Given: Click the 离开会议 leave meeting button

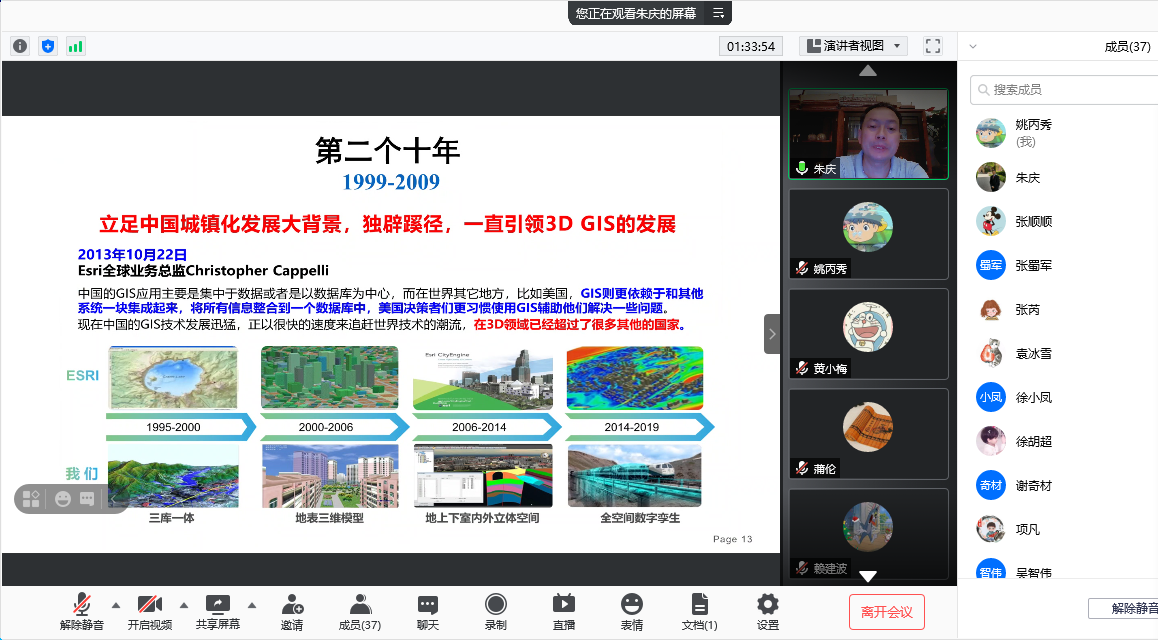Looking at the screenshot, I should coord(886,612).
